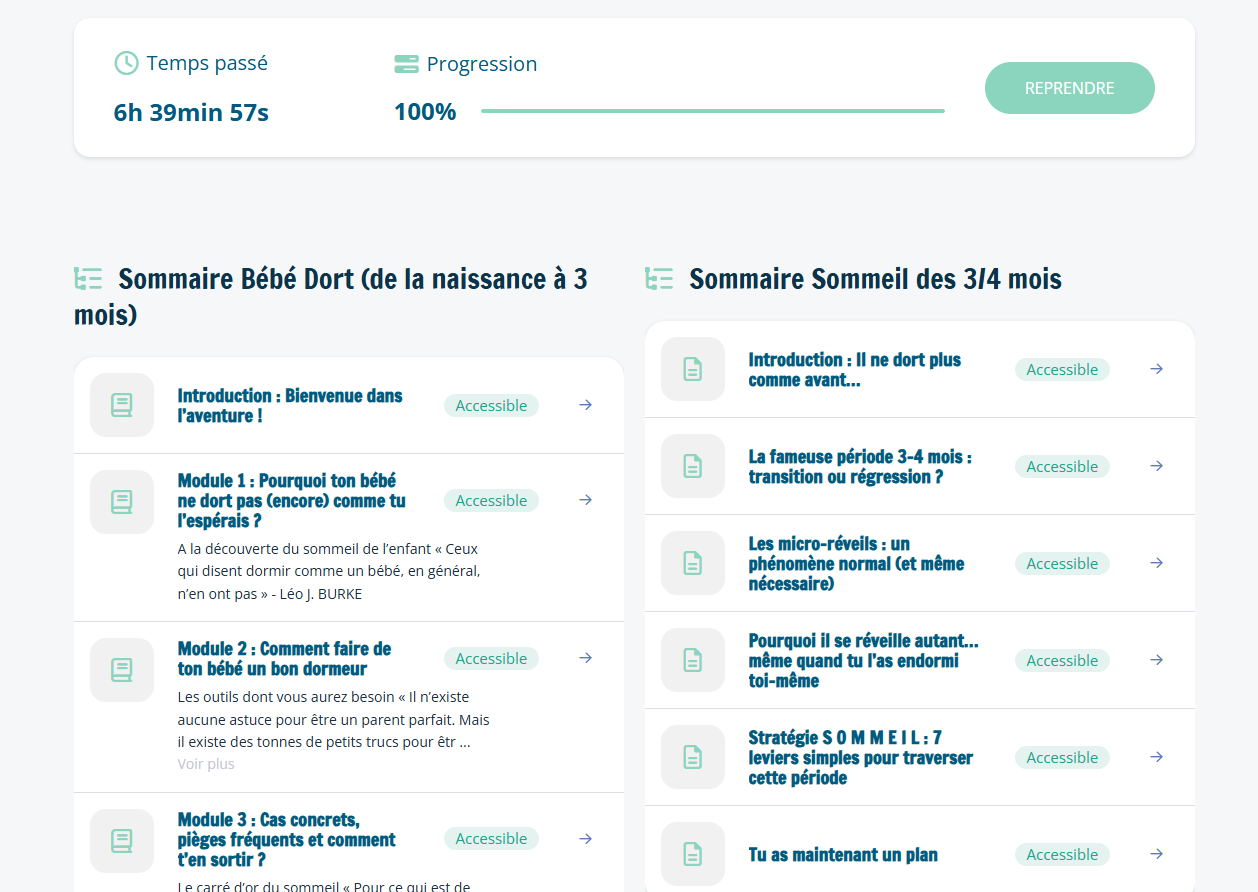Open Pourquoi il se réveille autant lesson title
Viewport: 1258px width, 892px height.
[863, 660]
